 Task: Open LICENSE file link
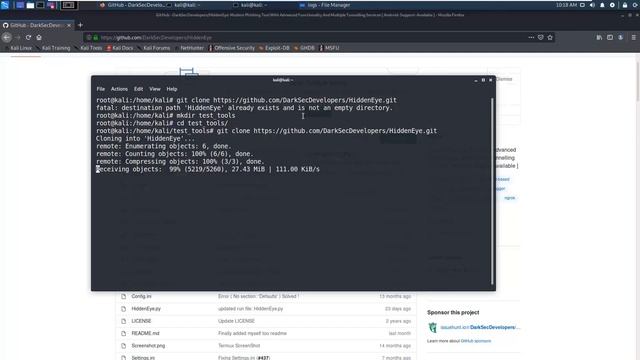[x=141, y=321]
